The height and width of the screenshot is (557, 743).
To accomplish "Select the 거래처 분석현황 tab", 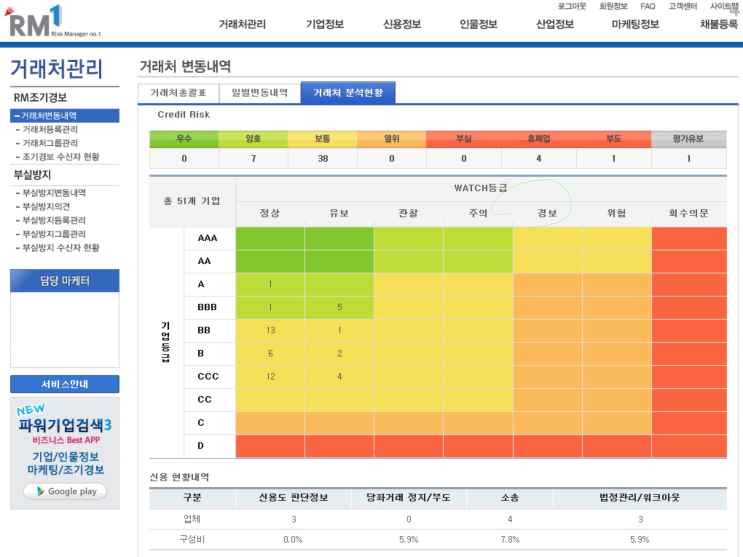I will coord(348,93).
